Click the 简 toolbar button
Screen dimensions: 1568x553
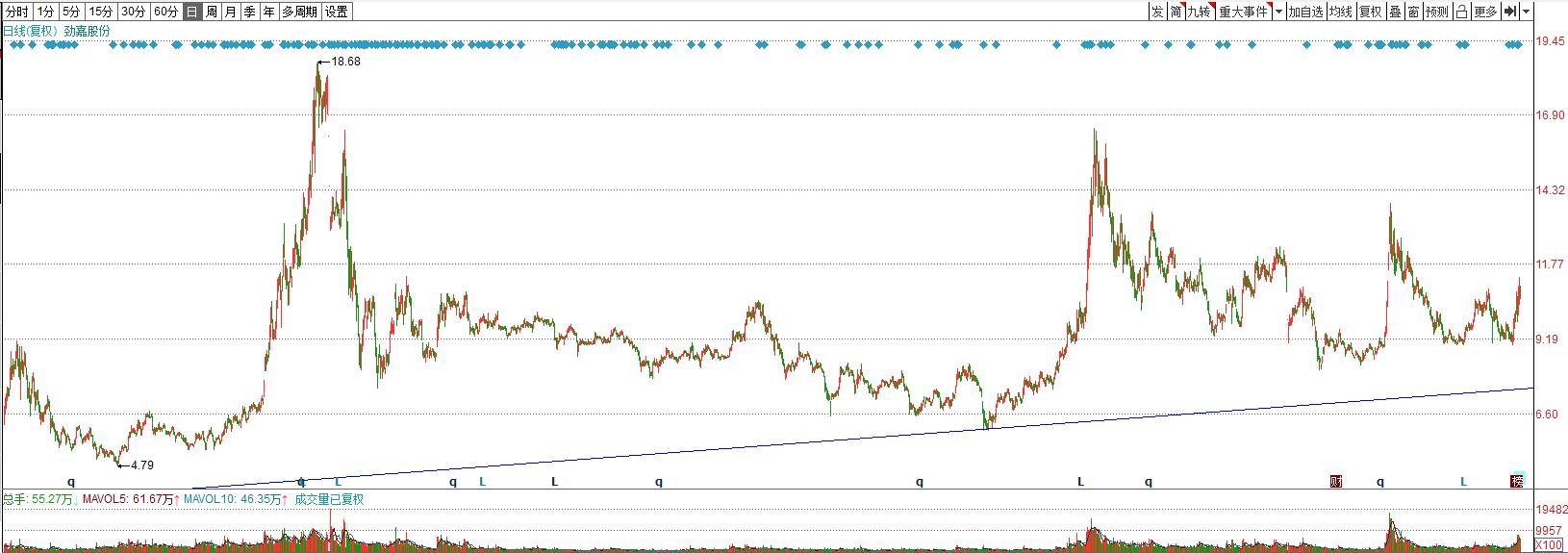tap(1176, 12)
